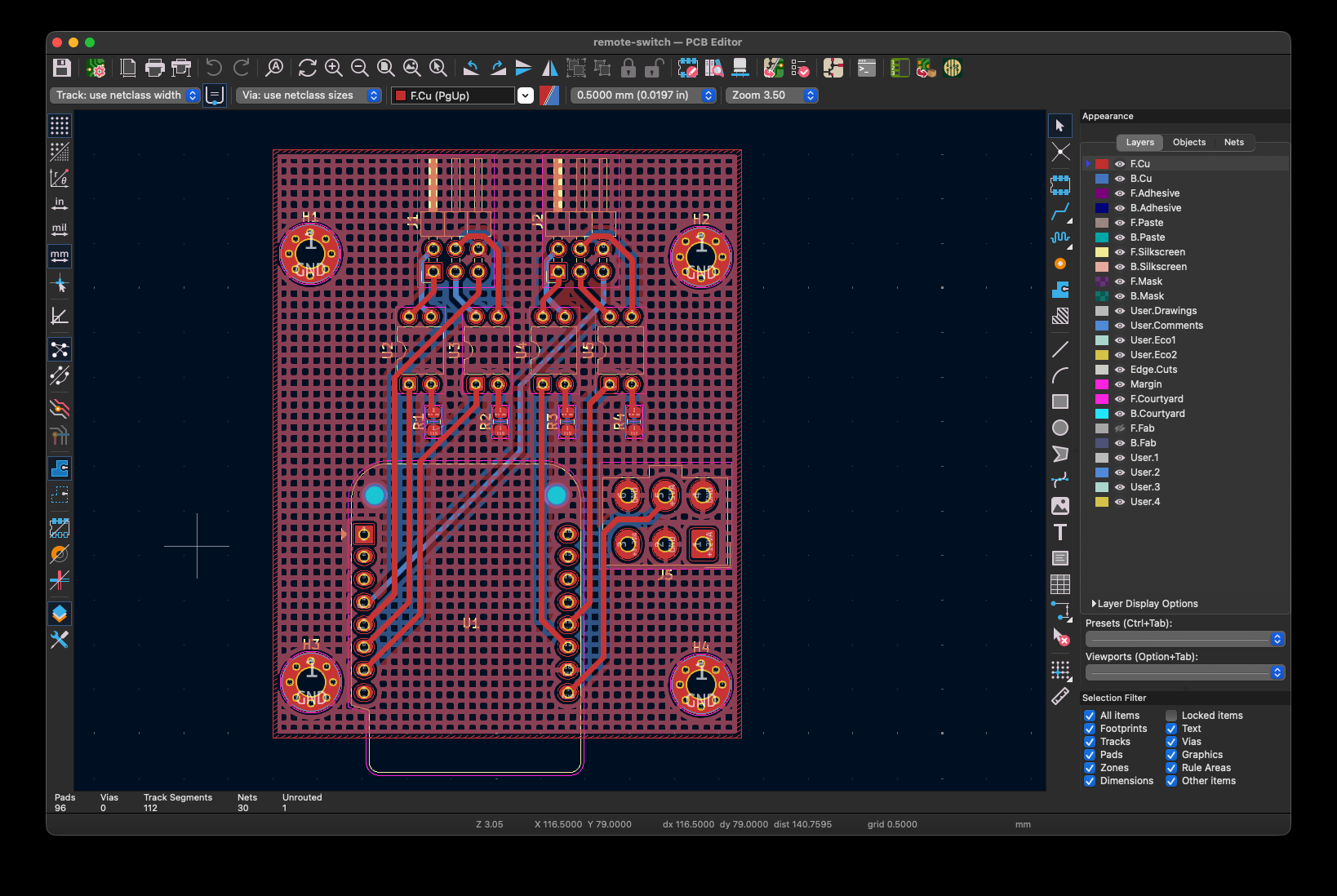Image resolution: width=1337 pixels, height=896 pixels.
Task: Open the Board Setup icon
Action: tap(96, 68)
